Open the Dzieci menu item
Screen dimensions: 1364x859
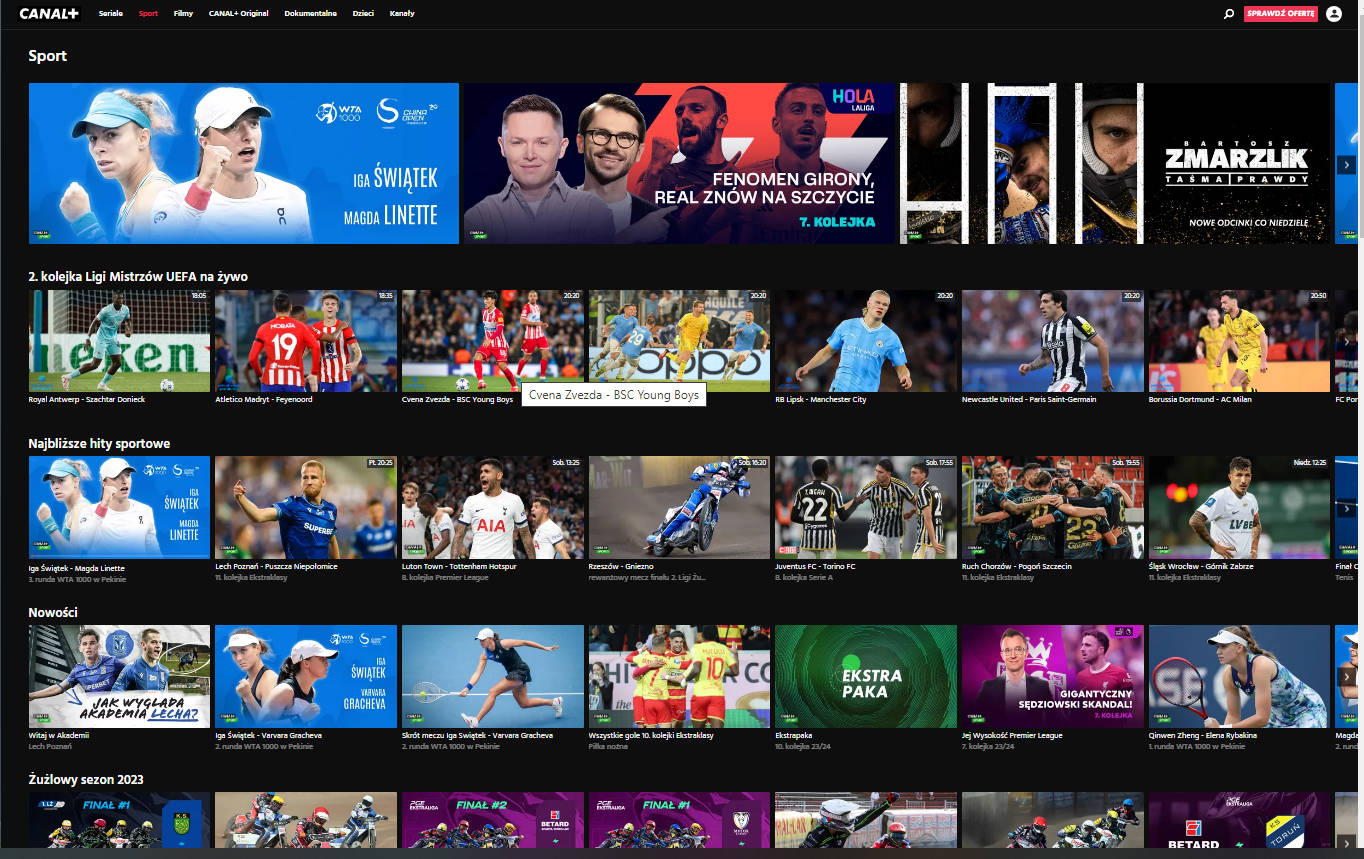[363, 14]
